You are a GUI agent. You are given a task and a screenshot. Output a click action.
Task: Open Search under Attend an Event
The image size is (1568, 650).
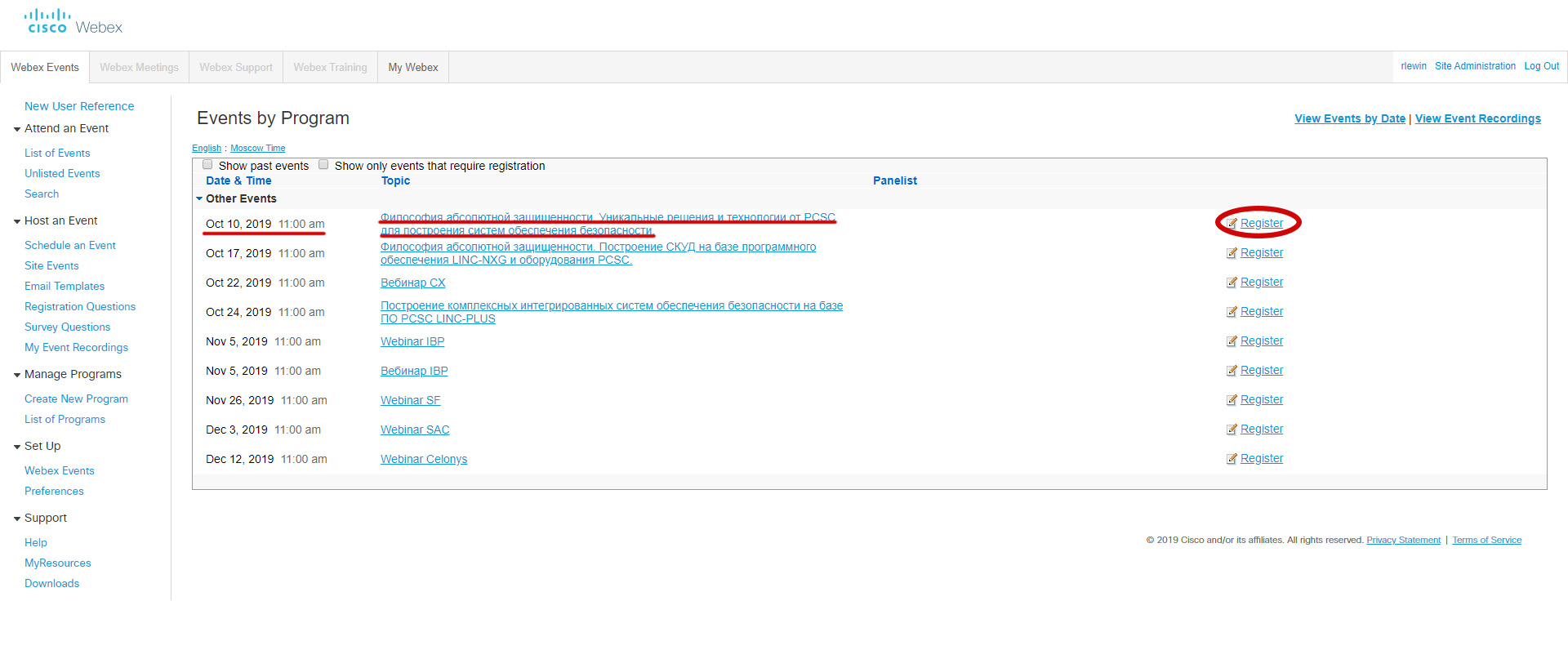(42, 194)
